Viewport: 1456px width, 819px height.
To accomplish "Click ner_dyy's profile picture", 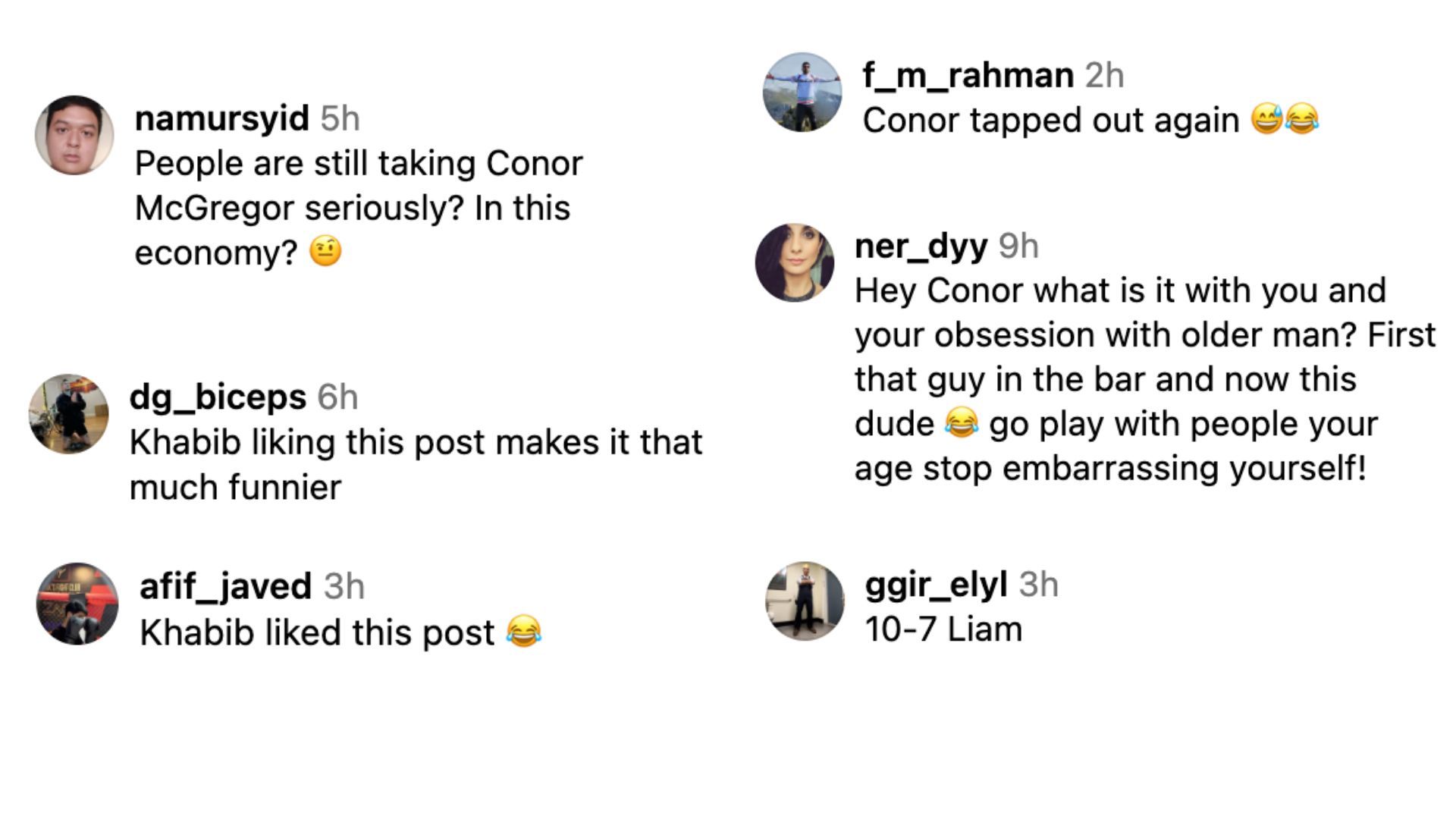I will pos(795,262).
